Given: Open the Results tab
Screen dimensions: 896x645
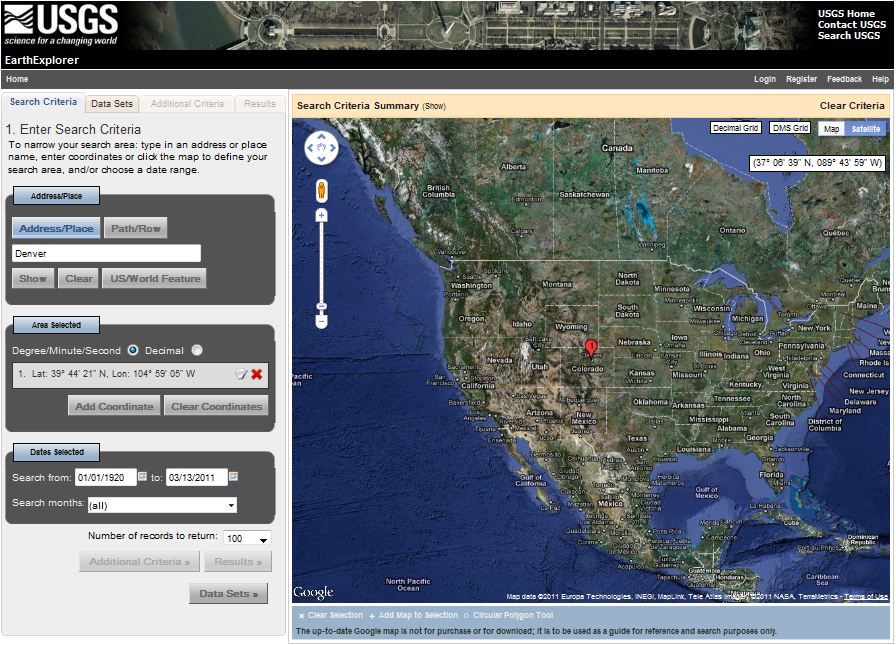Looking at the screenshot, I should click(260, 103).
